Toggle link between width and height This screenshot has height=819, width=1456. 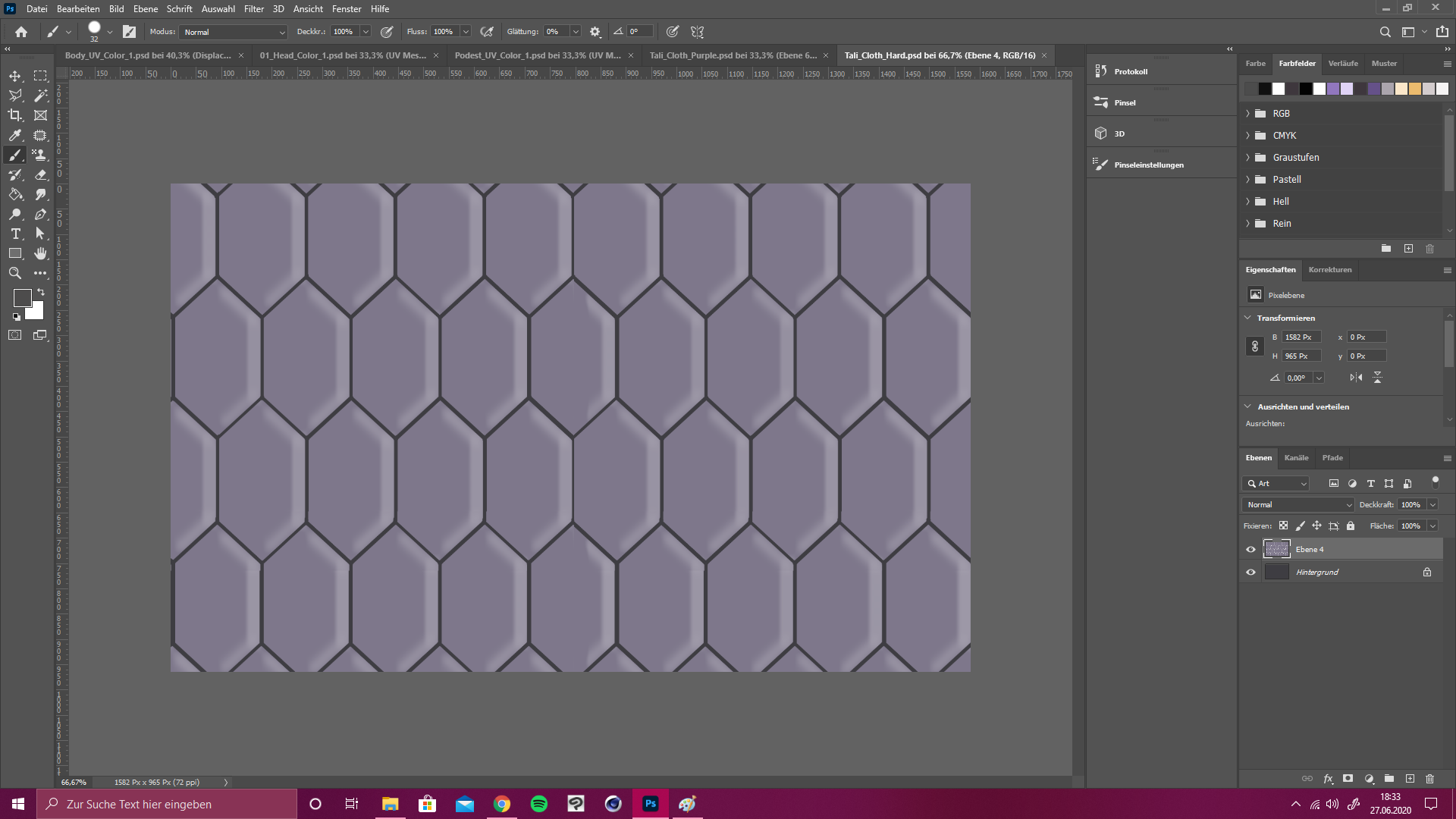point(1255,347)
